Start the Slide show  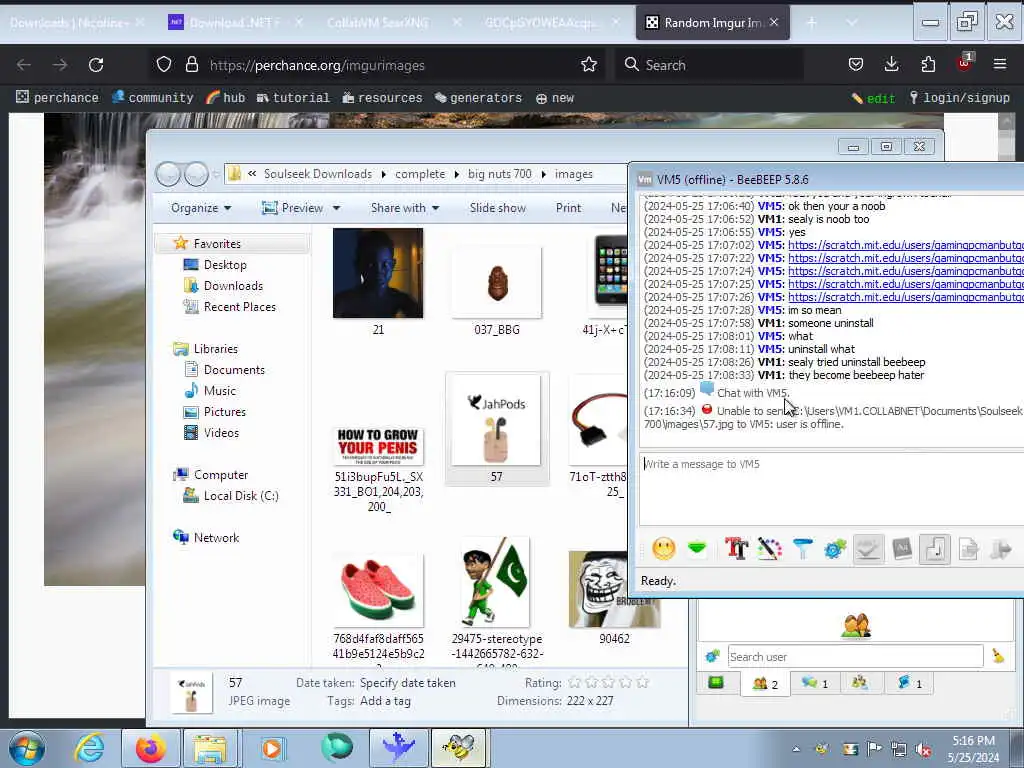(498, 208)
